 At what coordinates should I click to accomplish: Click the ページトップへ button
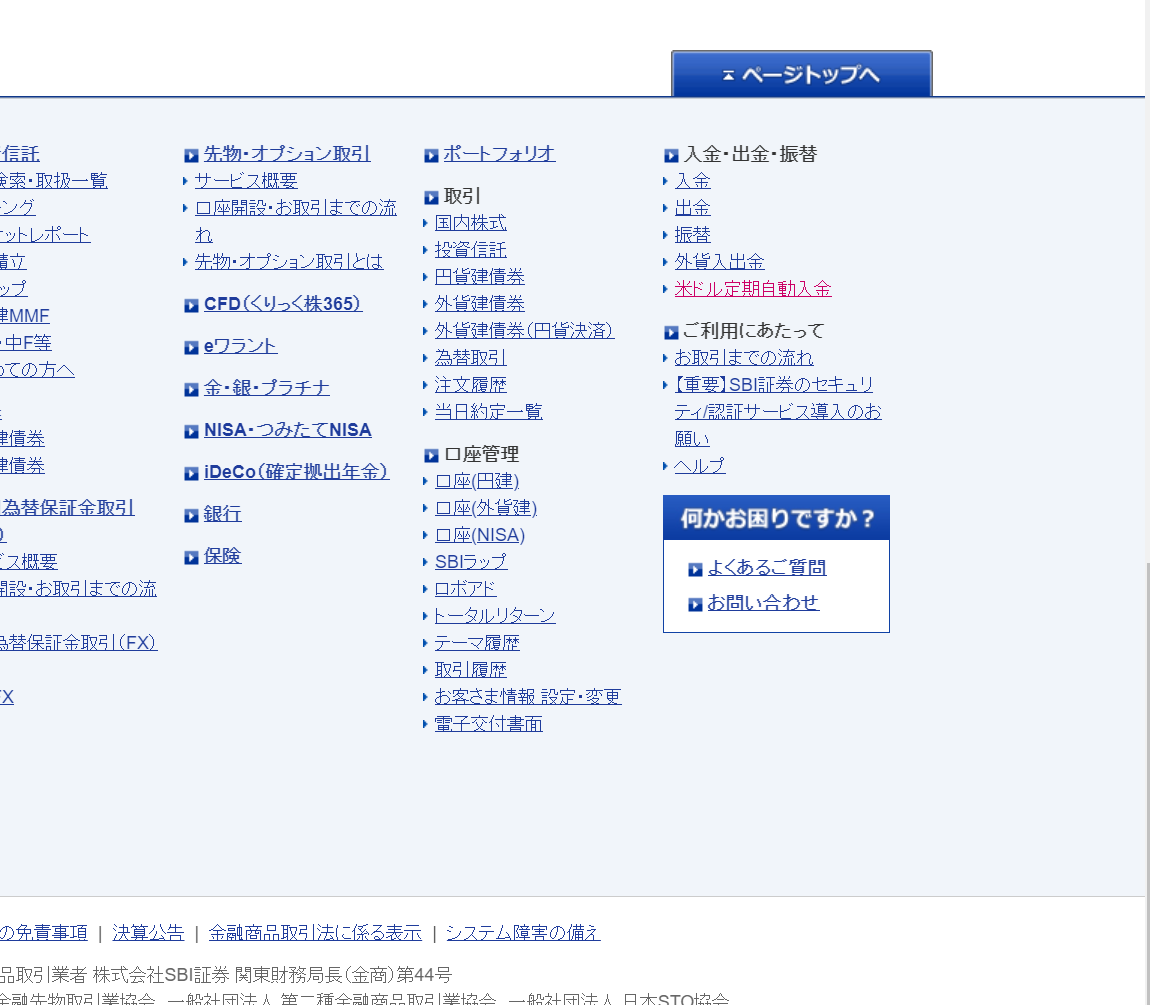coord(801,74)
